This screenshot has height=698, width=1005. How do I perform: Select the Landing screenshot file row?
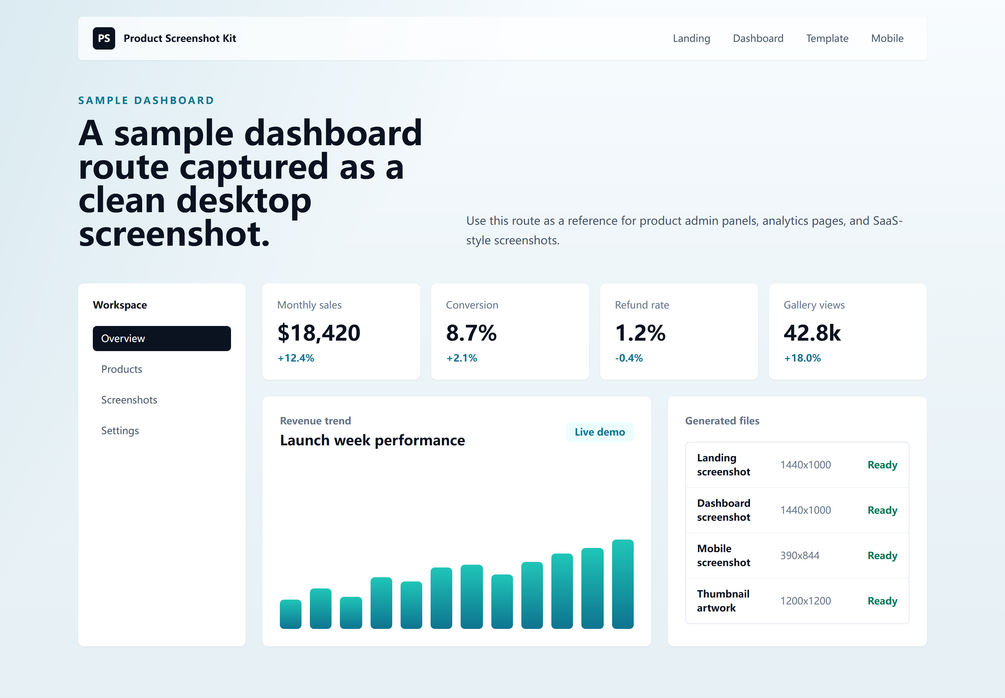point(797,465)
